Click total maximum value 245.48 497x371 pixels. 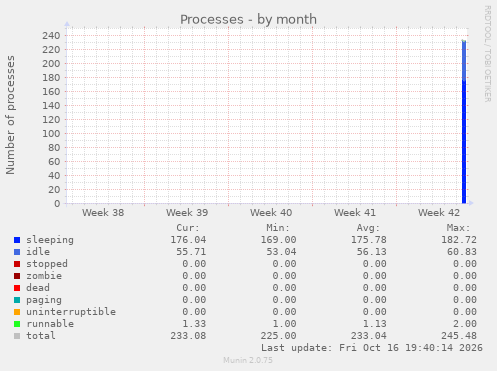pyautogui.click(x=459, y=336)
